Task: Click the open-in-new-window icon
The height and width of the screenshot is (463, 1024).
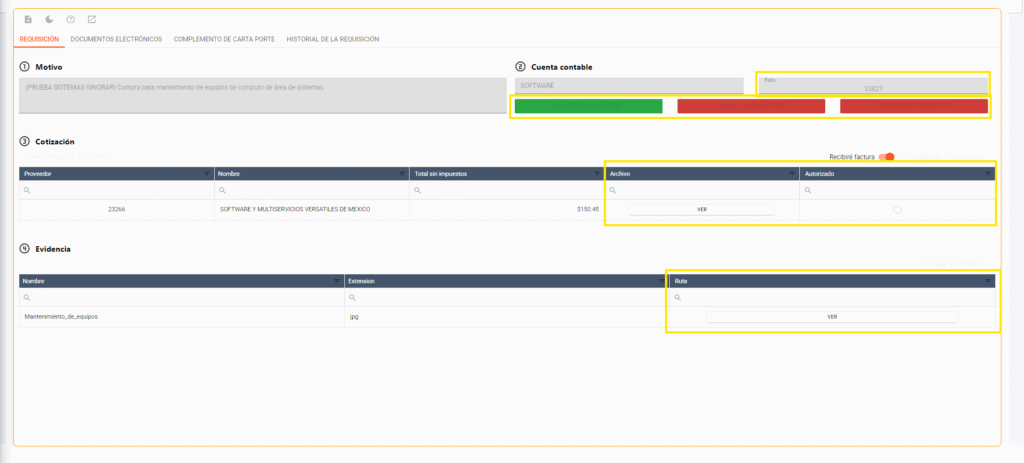Action: (x=92, y=20)
